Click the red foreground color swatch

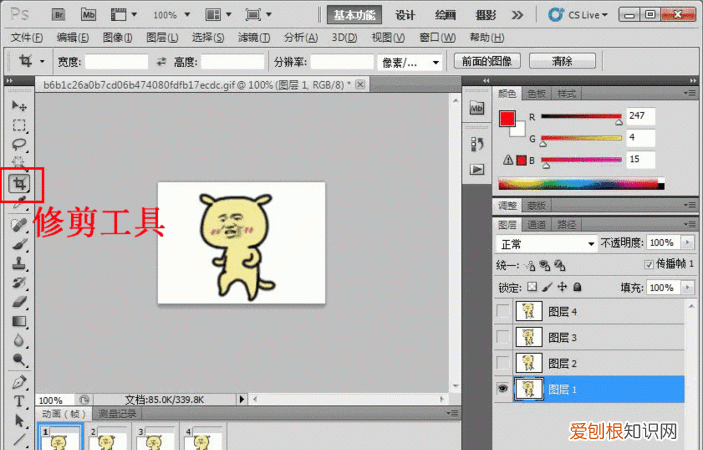tap(508, 119)
